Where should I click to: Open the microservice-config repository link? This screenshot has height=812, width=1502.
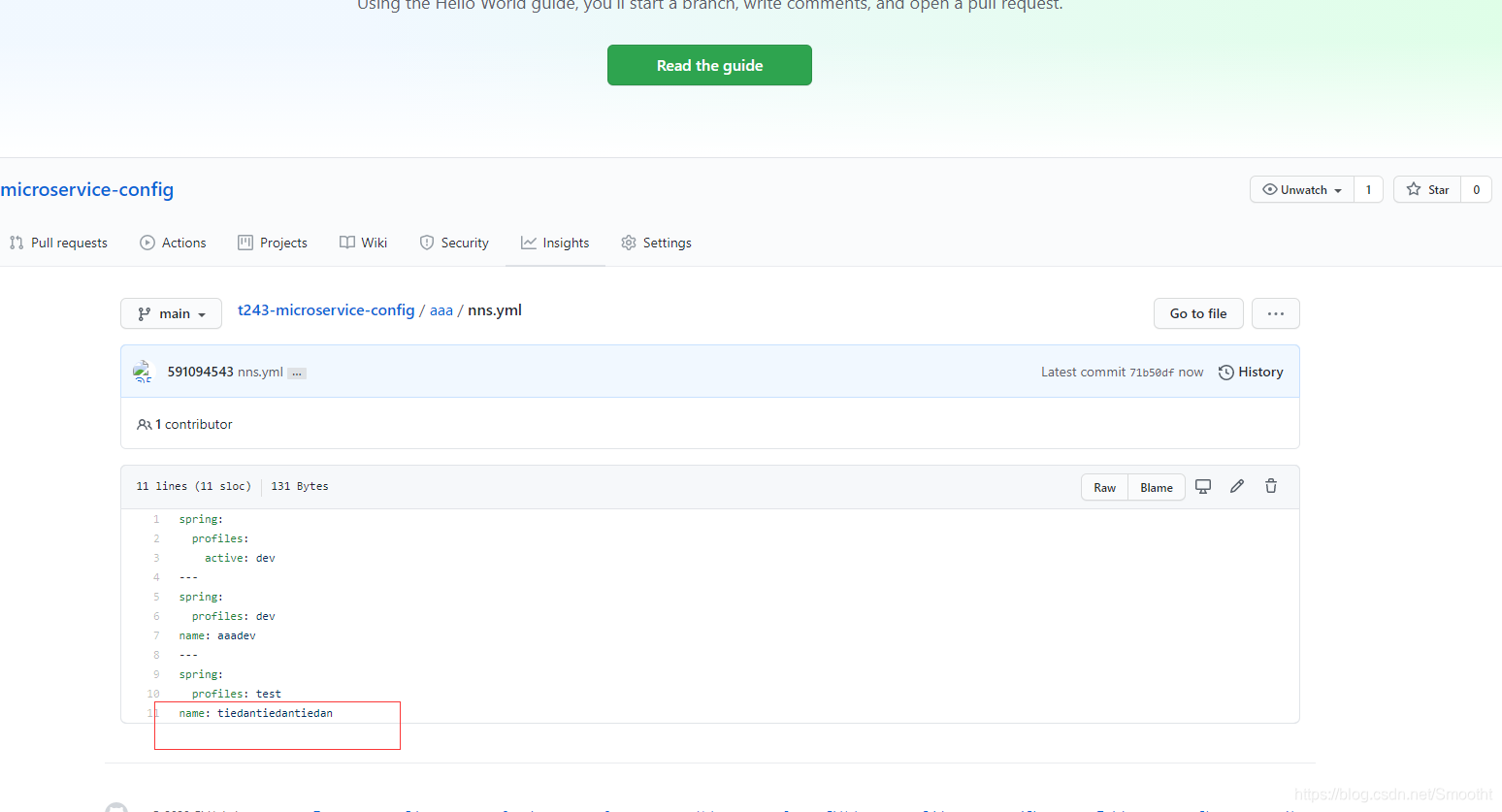pyautogui.click(x=87, y=189)
